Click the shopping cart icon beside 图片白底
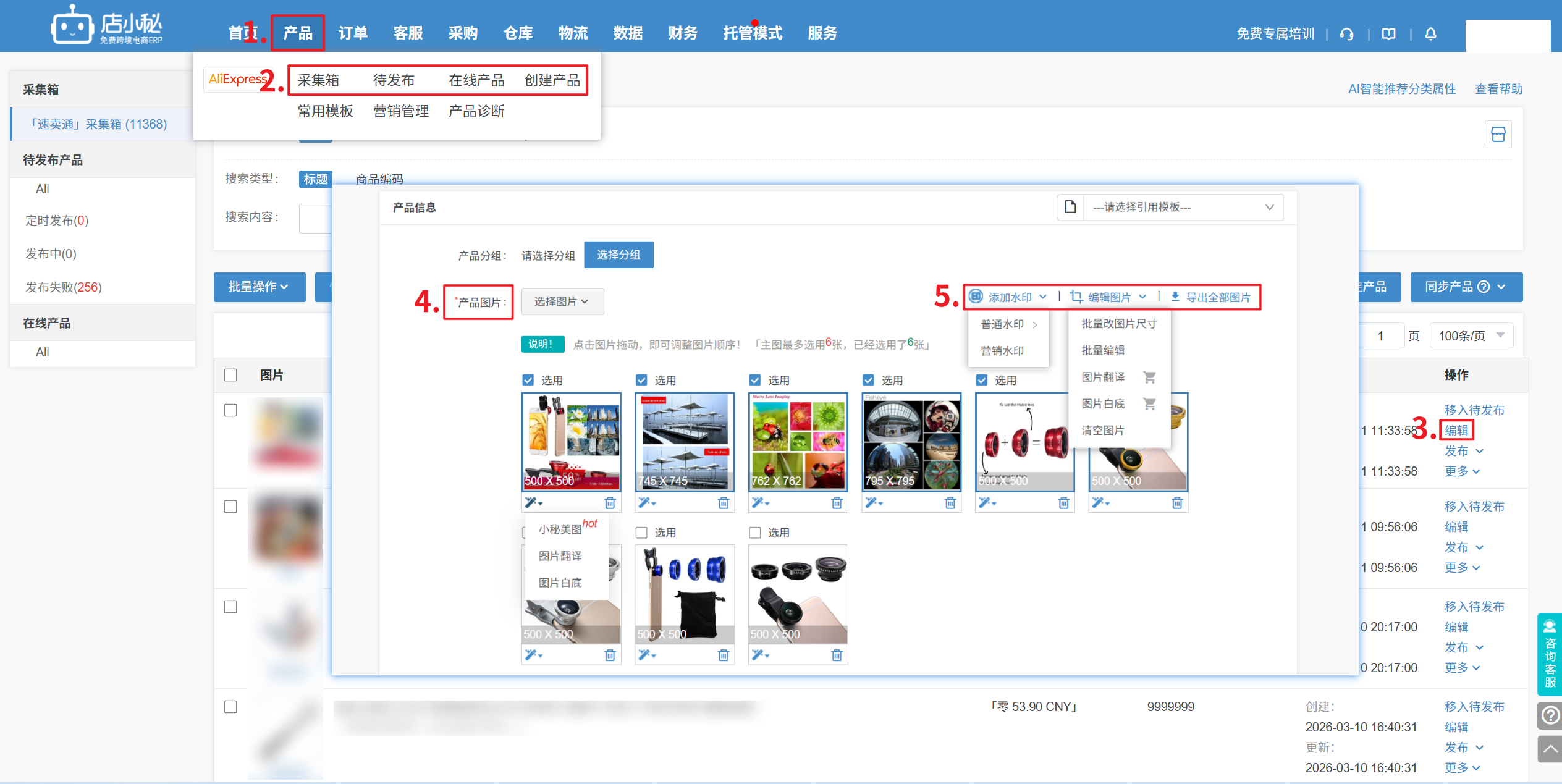Image resolution: width=1562 pixels, height=784 pixels. pyautogui.click(x=1149, y=404)
